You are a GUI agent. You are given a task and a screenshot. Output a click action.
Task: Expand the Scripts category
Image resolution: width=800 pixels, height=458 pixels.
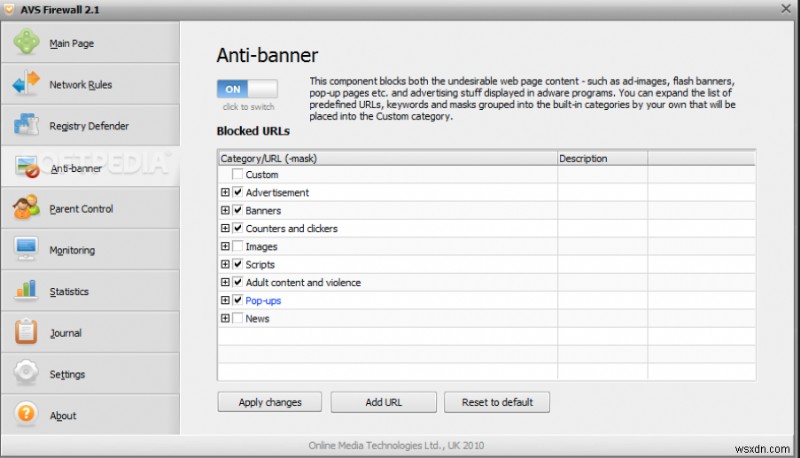(225, 264)
